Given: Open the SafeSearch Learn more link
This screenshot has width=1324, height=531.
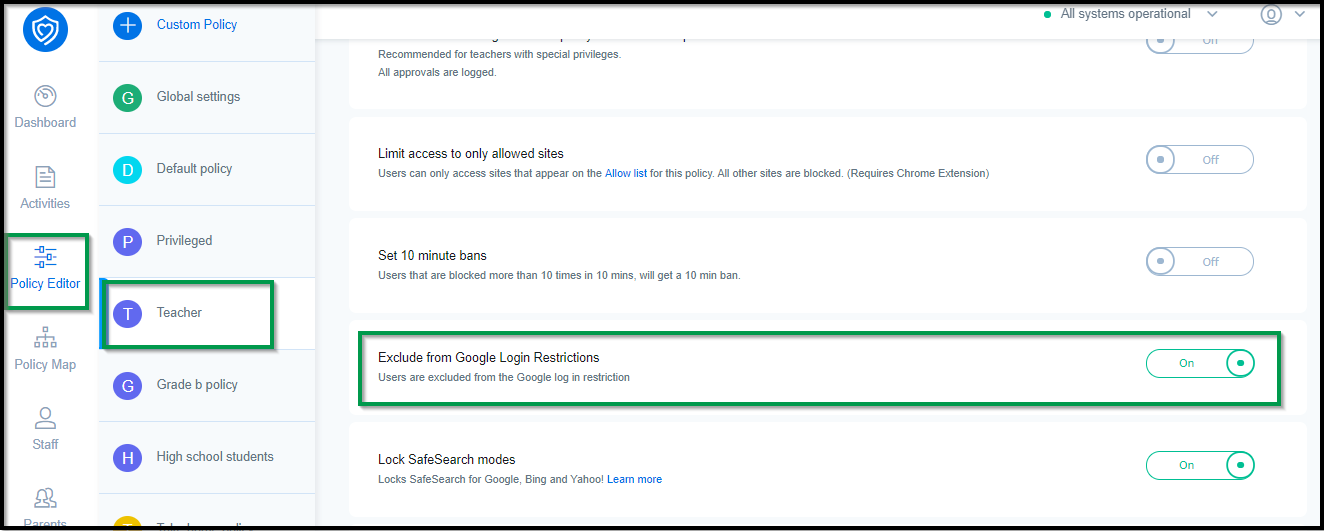Looking at the screenshot, I should coord(634,479).
